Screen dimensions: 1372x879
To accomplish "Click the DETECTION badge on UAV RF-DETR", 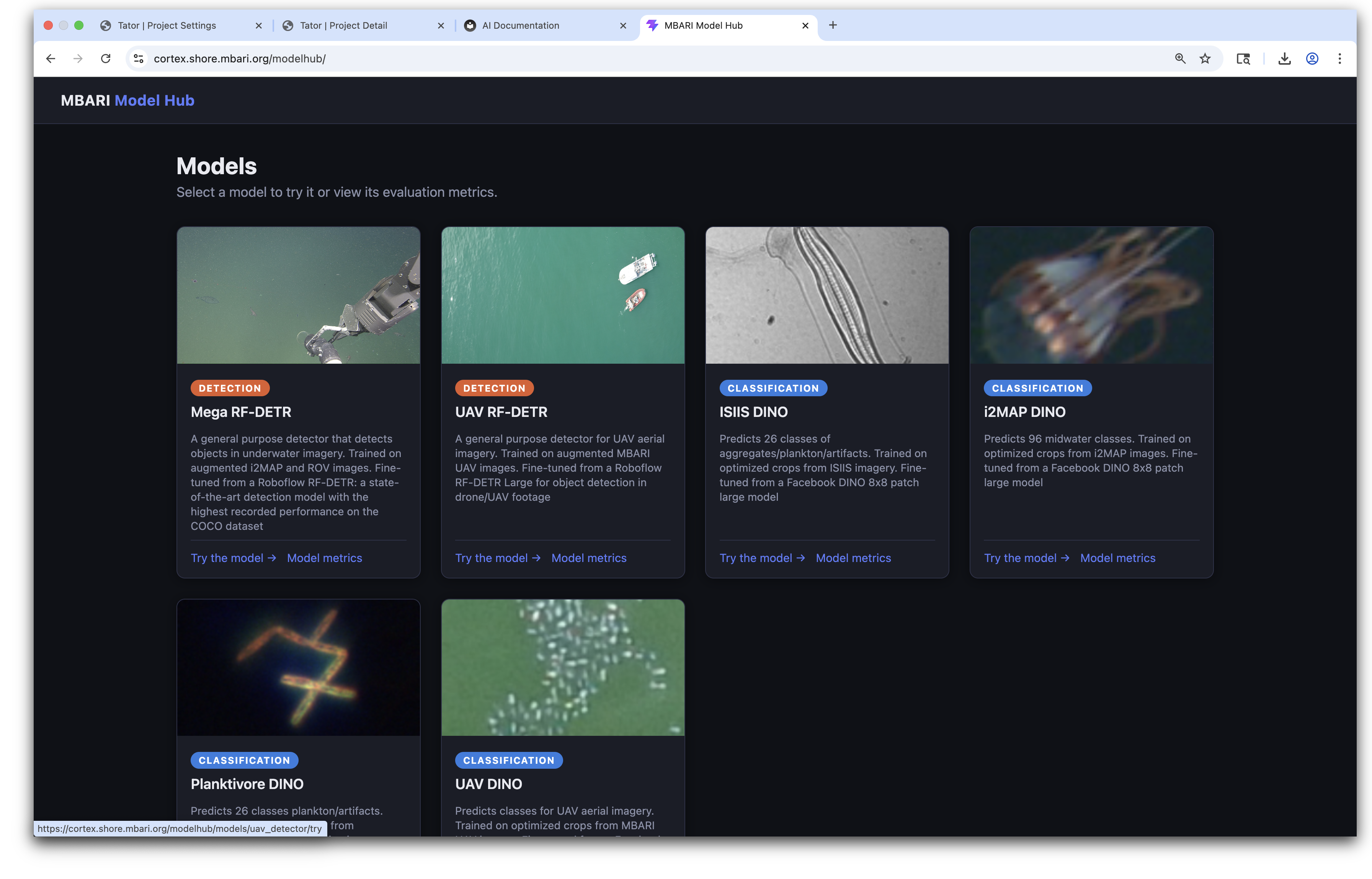I will (x=494, y=387).
